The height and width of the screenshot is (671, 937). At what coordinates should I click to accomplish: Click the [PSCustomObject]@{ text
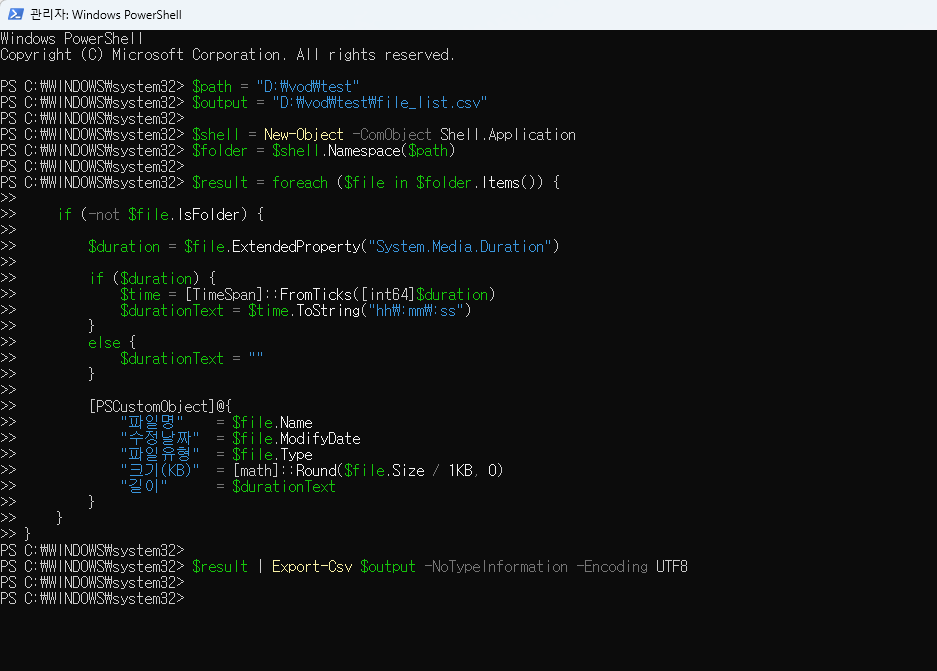[160, 407]
